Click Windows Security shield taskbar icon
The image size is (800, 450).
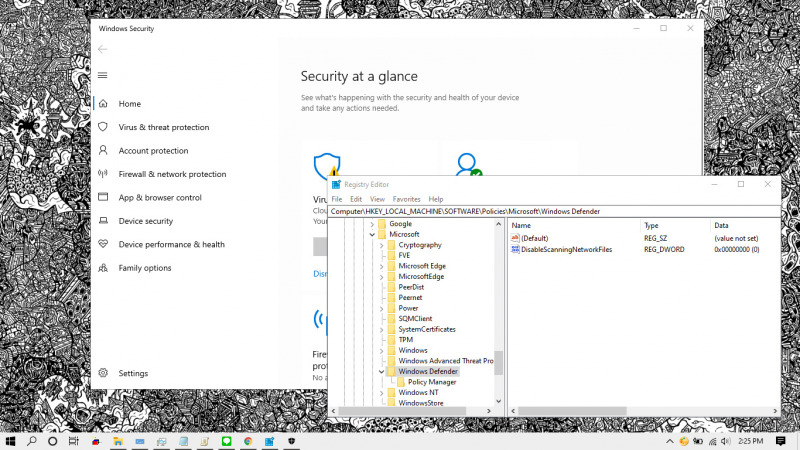(291, 441)
